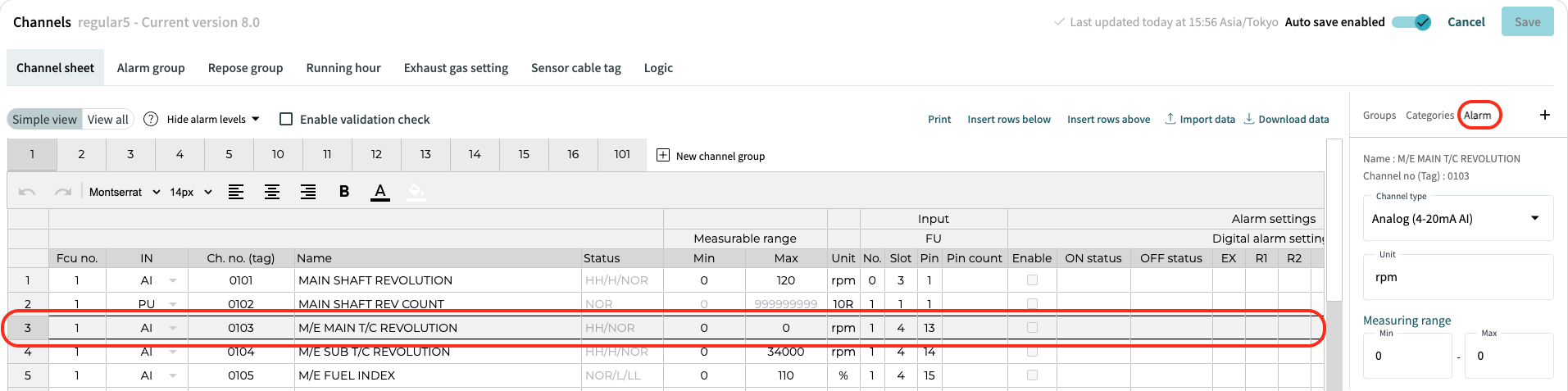Image resolution: width=1568 pixels, height=391 pixels.
Task: Open Channel sheet tab
Action: point(56,67)
